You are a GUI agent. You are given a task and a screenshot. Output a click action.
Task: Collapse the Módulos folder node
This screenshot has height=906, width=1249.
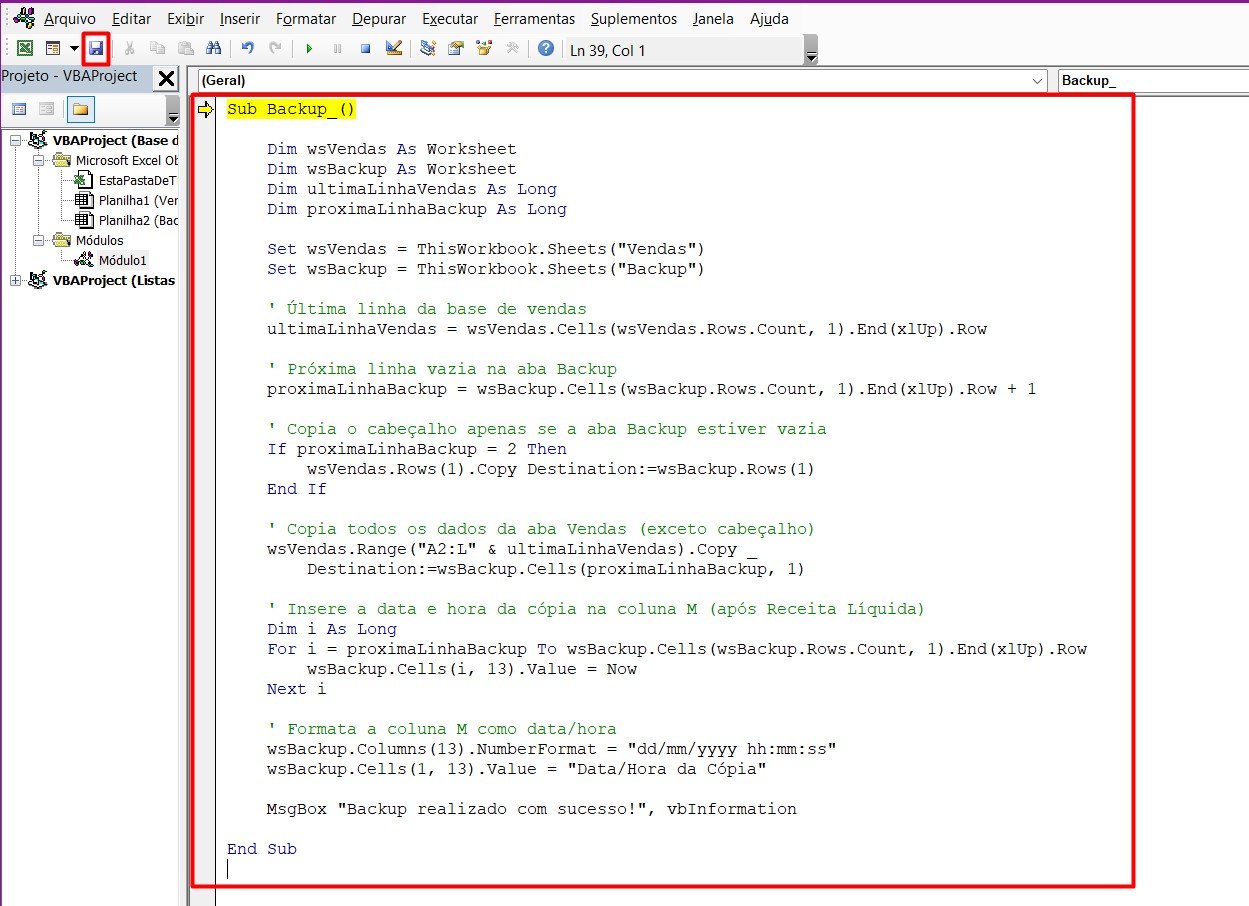point(38,240)
